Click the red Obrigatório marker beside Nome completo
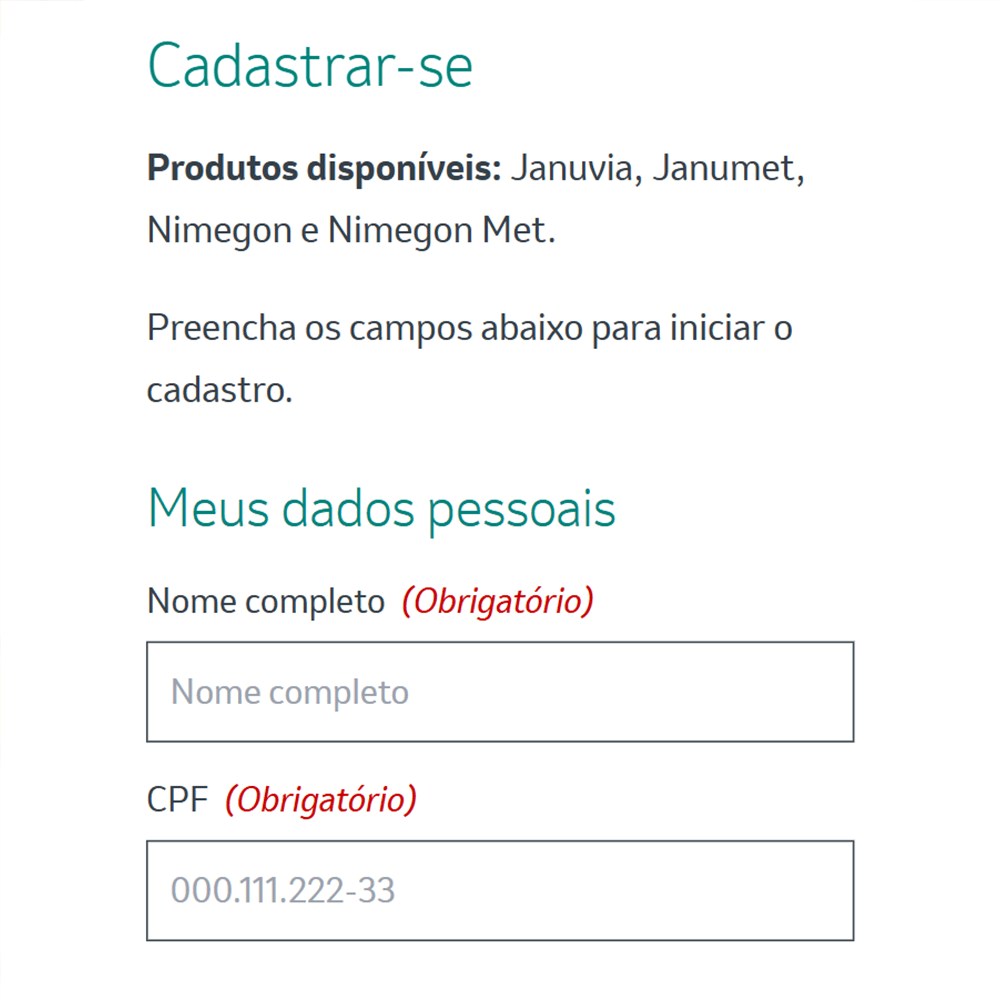Viewport: 1000px width, 1000px height. [498, 602]
